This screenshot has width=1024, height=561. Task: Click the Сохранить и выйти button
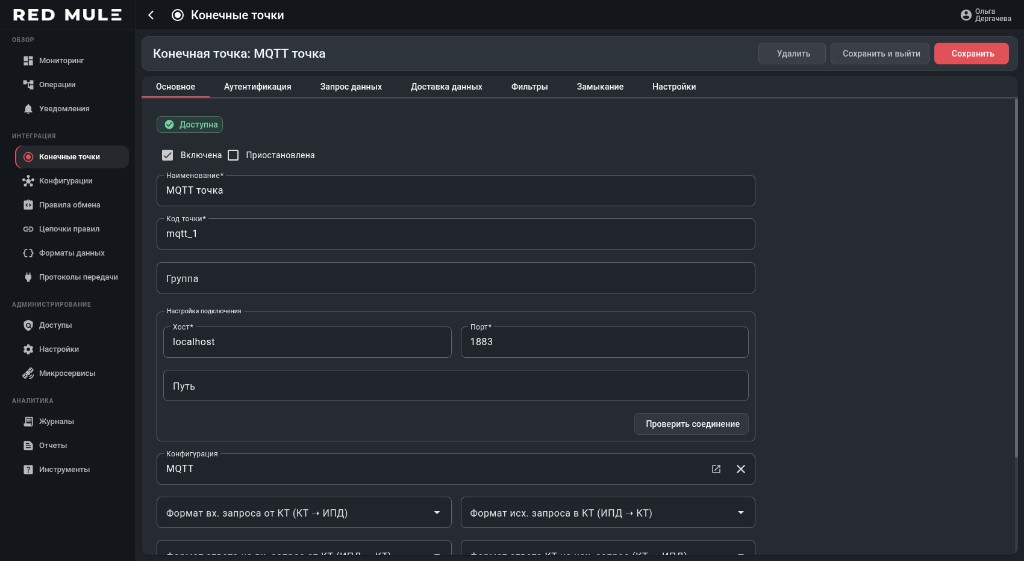[880, 54]
